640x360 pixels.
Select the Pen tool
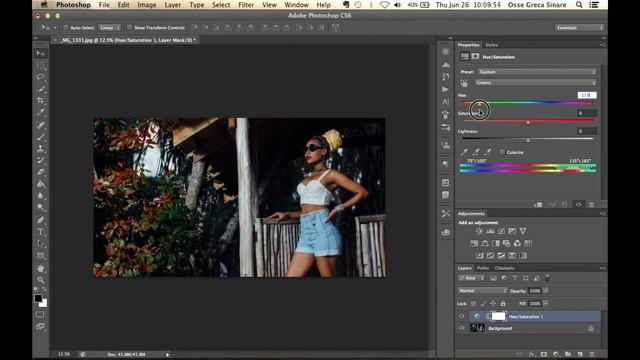pyautogui.click(x=40, y=220)
